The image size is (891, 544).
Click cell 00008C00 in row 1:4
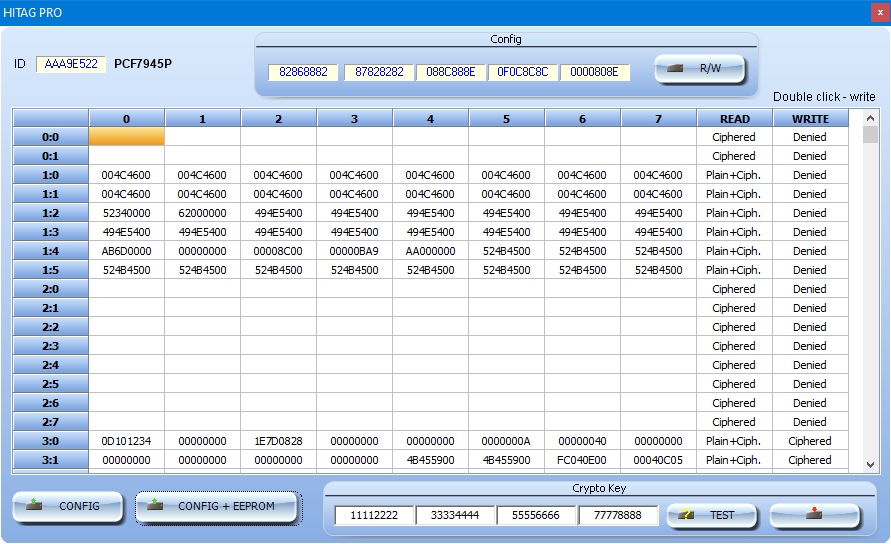[x=278, y=251]
